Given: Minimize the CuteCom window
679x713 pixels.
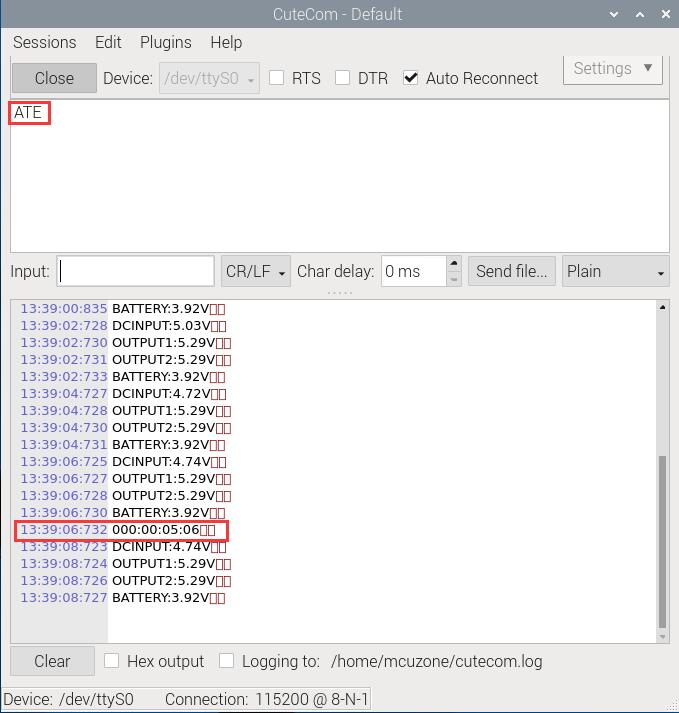Looking at the screenshot, I should pyautogui.click(x=614, y=14).
